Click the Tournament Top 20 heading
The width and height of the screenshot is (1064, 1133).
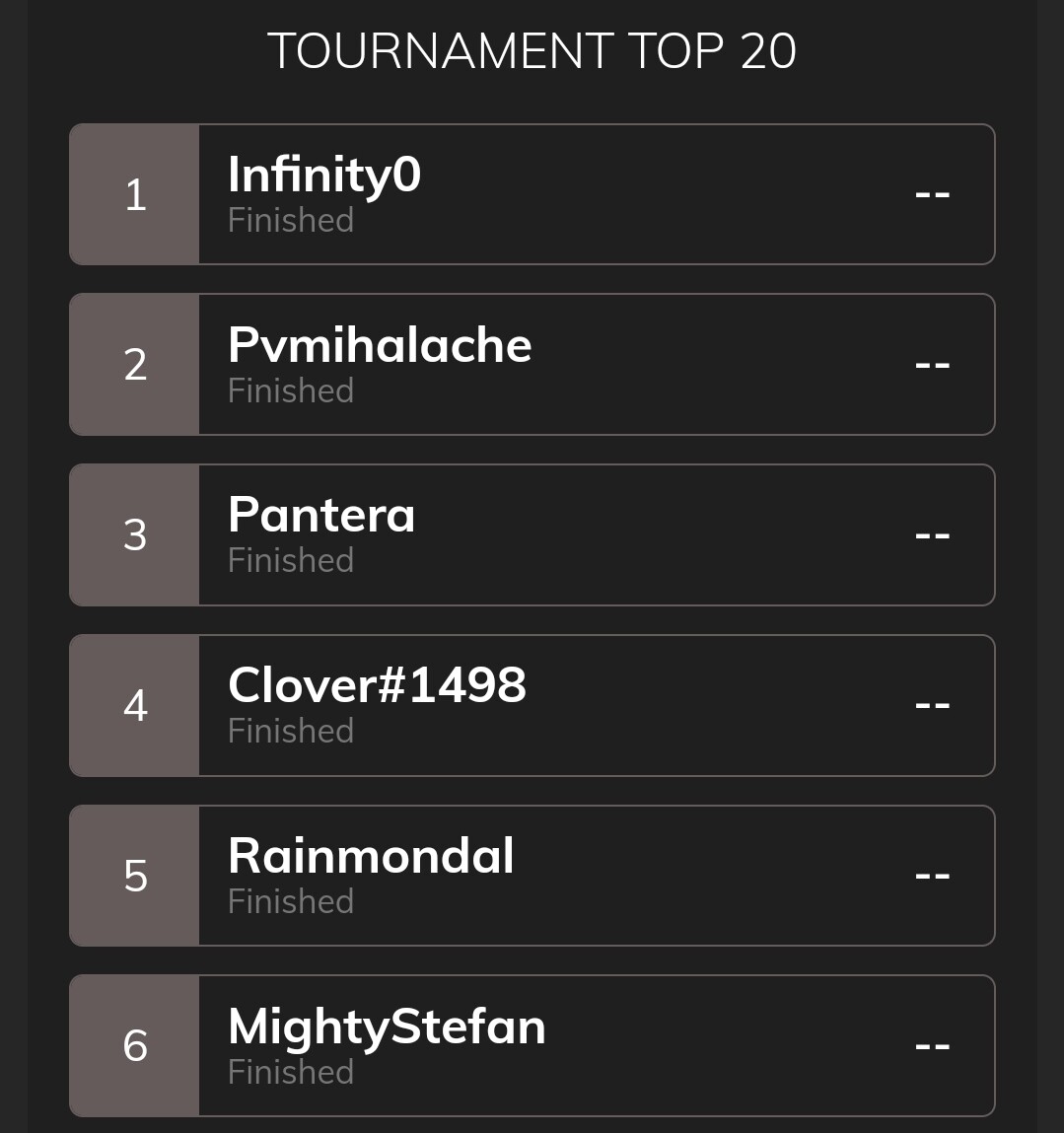532,51
